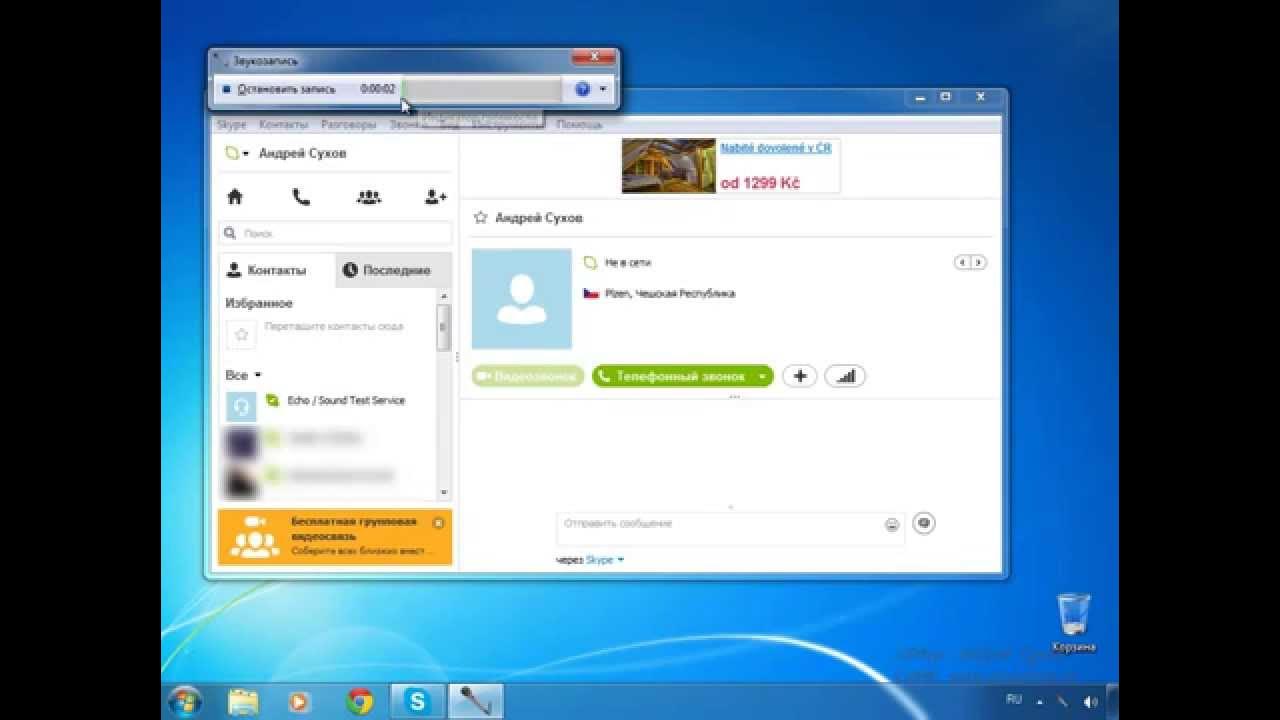Click the favorites star placeholder box
The height and width of the screenshot is (720, 1280).
click(241, 335)
